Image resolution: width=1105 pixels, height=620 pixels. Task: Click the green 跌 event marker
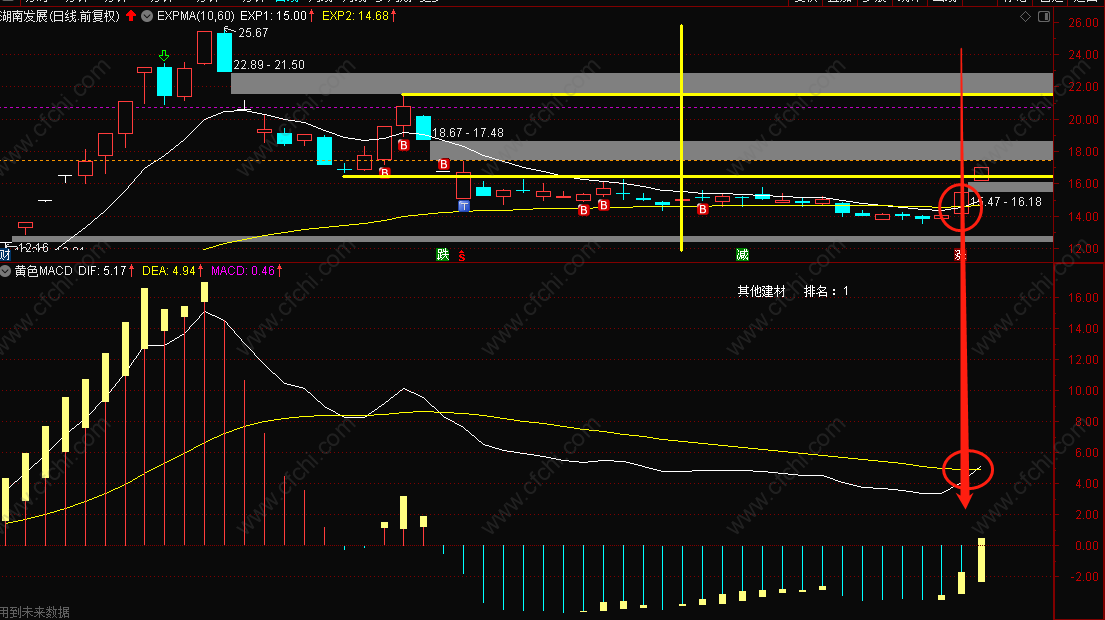coord(443,254)
